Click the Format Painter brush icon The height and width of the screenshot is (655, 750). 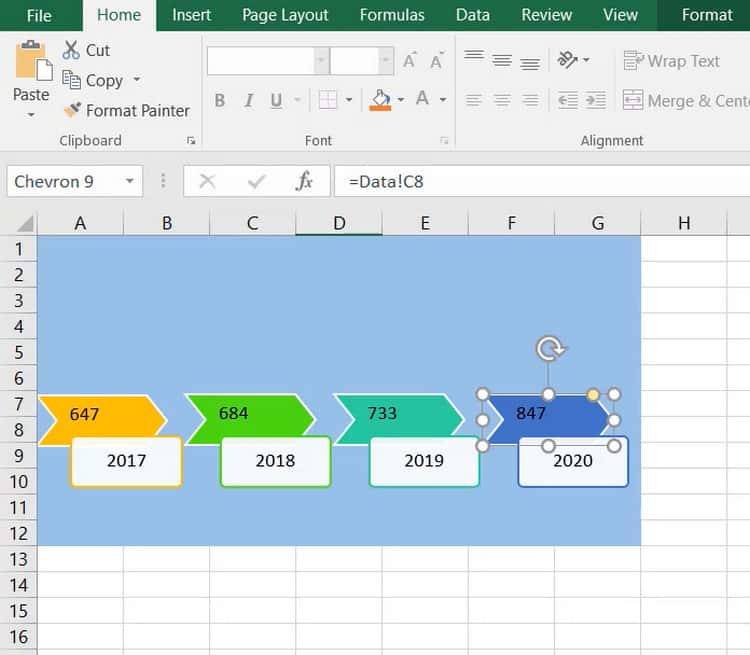click(72, 110)
